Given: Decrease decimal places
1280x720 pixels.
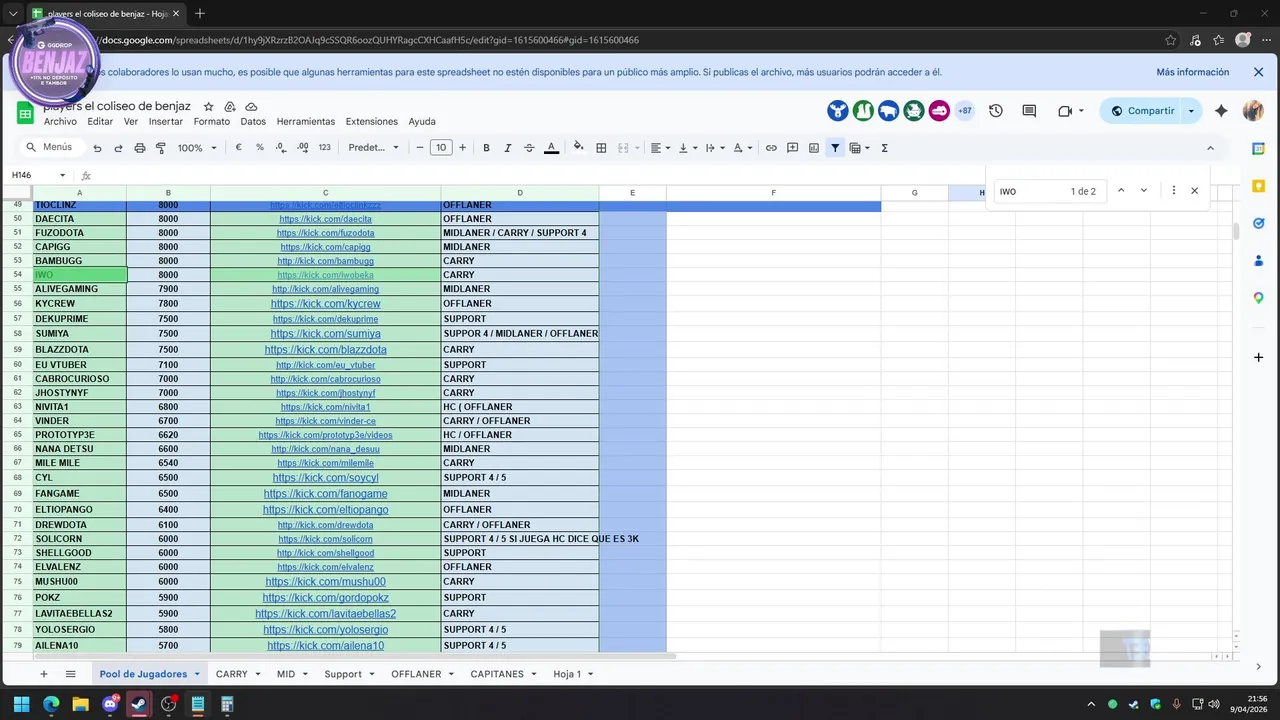Looking at the screenshot, I should coord(281,148).
